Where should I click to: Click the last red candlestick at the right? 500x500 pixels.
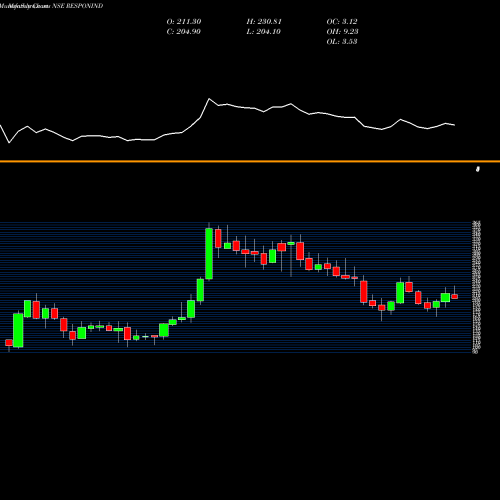(x=454, y=296)
